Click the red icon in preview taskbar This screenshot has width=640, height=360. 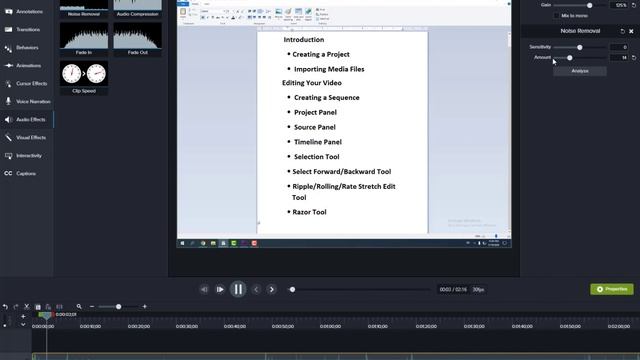254,243
